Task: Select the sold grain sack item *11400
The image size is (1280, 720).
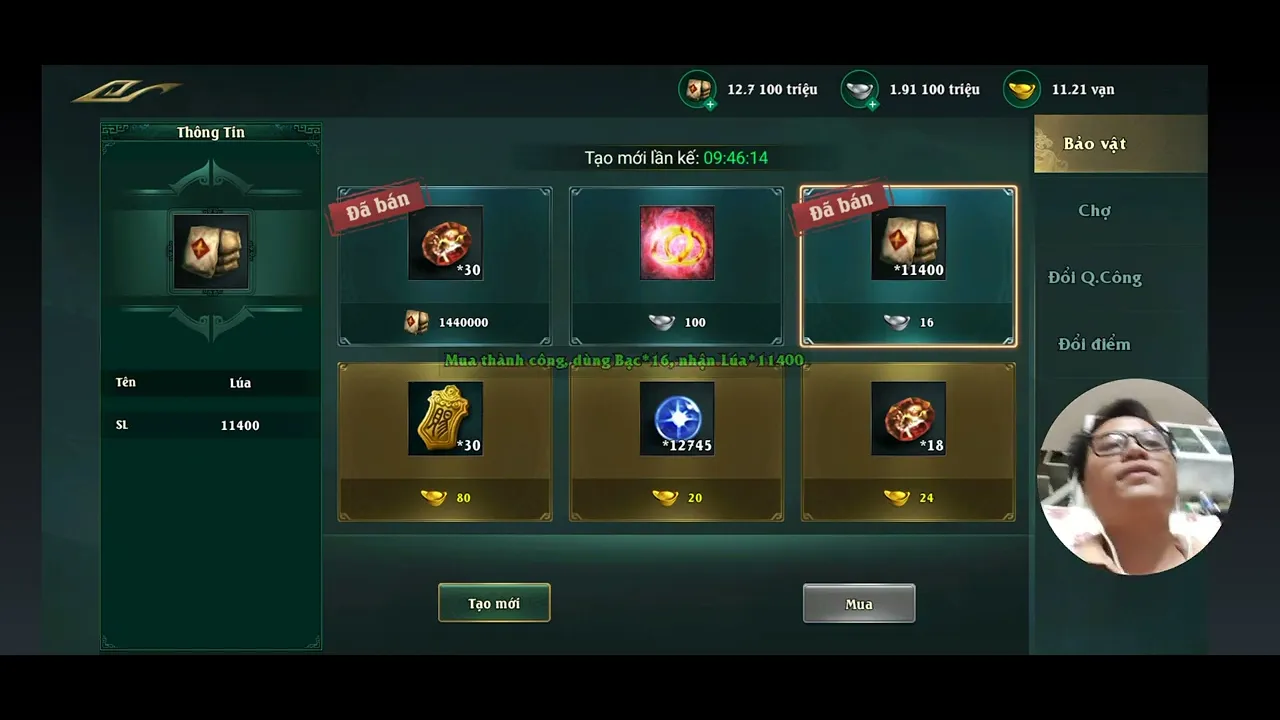Action: [x=908, y=243]
